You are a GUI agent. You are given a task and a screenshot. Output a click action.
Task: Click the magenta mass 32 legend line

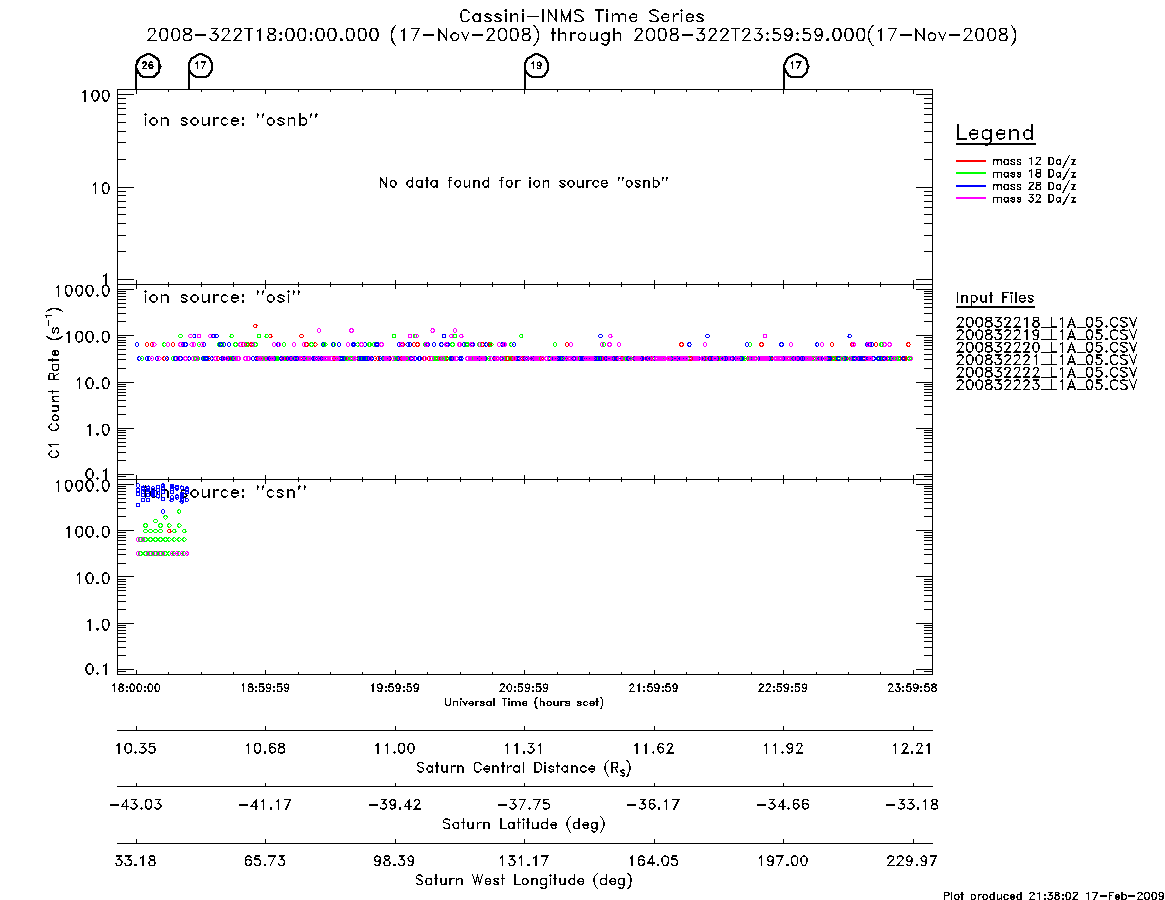tap(970, 199)
